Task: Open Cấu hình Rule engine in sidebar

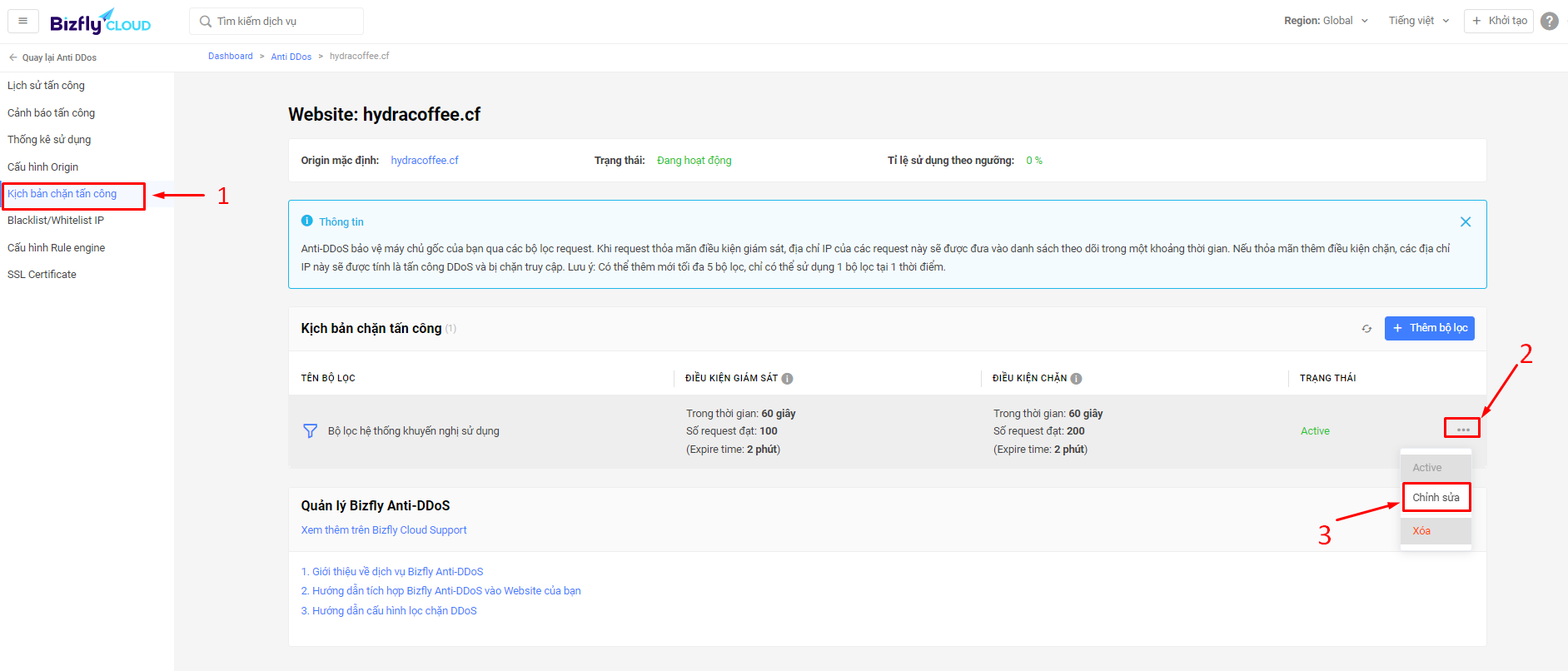Action: (x=57, y=248)
